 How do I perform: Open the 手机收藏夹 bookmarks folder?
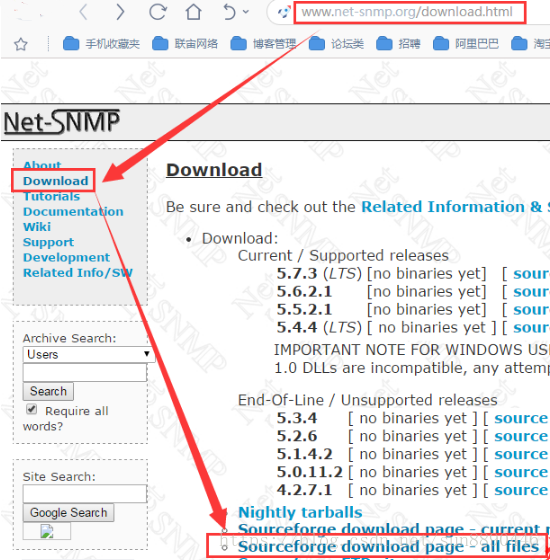pos(101,44)
